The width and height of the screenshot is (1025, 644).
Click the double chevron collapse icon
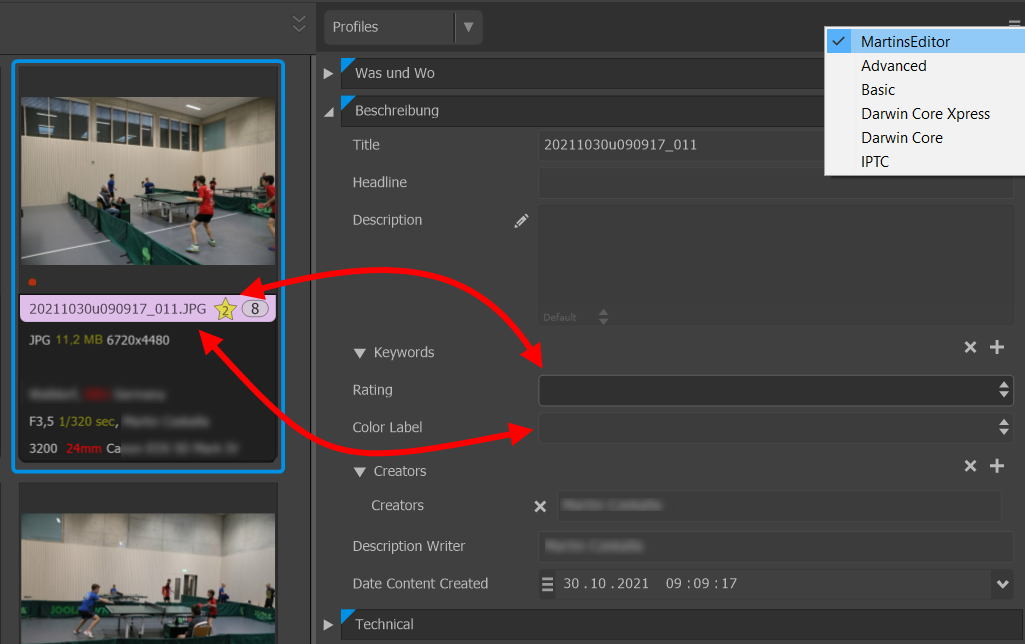click(x=299, y=24)
